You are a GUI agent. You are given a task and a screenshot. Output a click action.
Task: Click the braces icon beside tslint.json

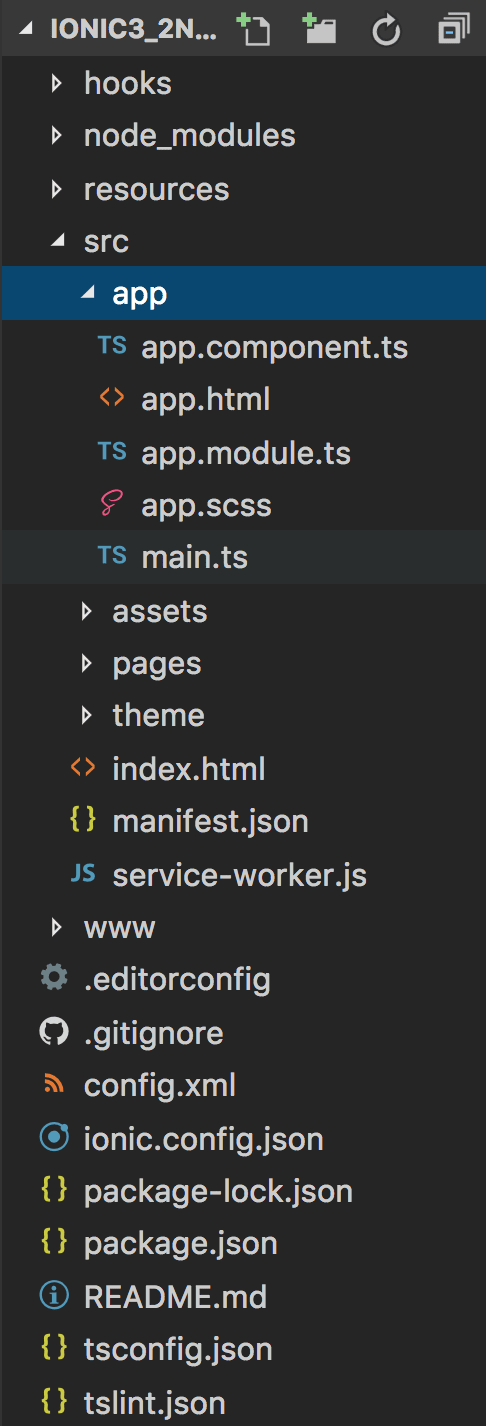[x=54, y=1401]
